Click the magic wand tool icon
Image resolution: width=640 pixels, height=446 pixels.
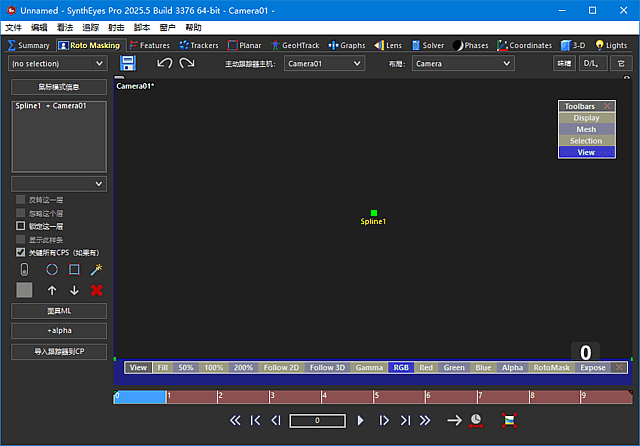[x=96, y=270]
